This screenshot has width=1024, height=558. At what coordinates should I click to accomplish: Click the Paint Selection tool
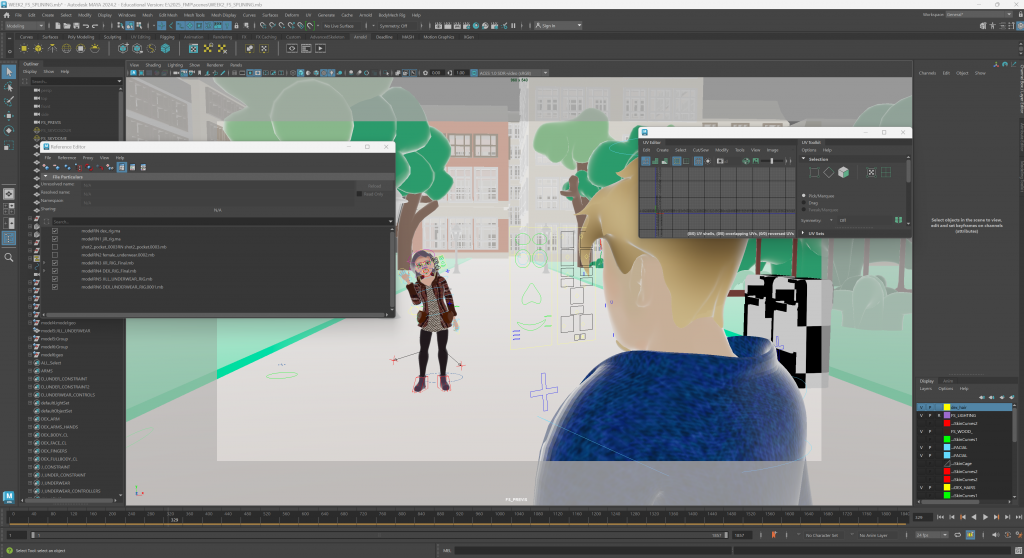coord(9,101)
